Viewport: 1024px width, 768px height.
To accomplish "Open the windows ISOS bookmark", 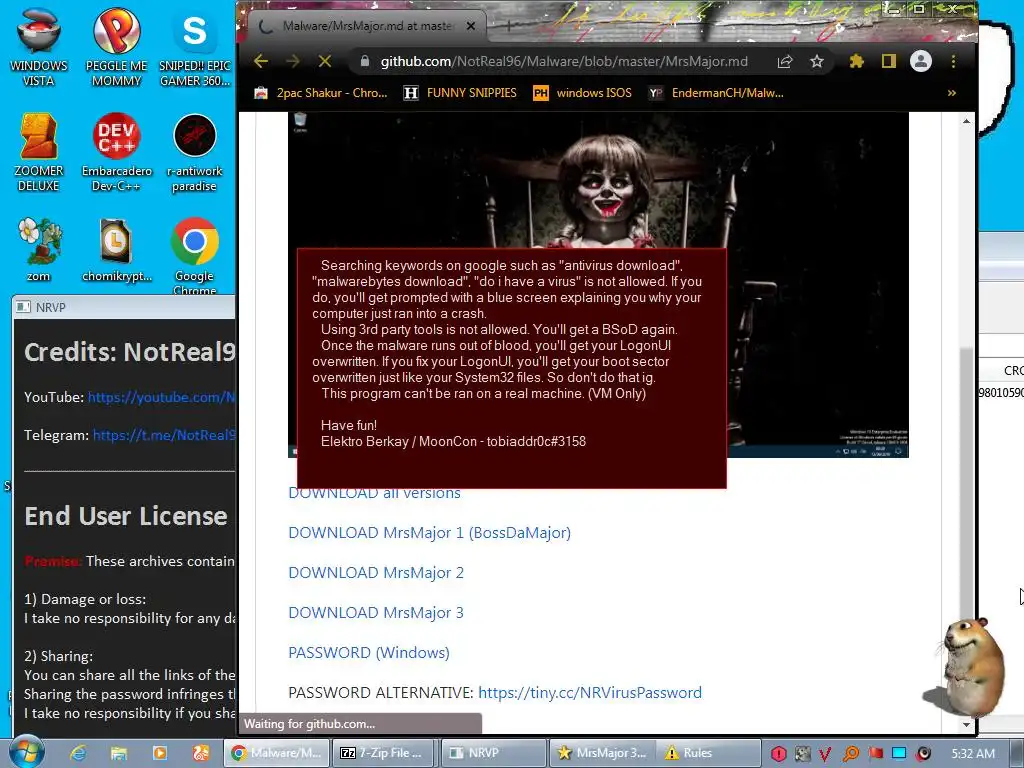I will pos(583,93).
